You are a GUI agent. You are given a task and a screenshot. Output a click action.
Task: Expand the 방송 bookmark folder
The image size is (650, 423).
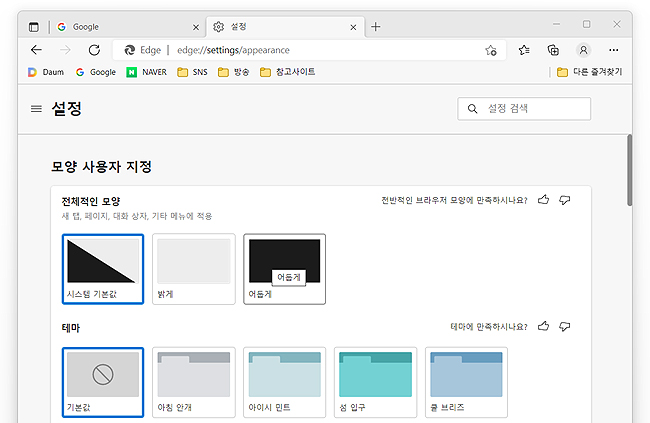(x=233, y=72)
